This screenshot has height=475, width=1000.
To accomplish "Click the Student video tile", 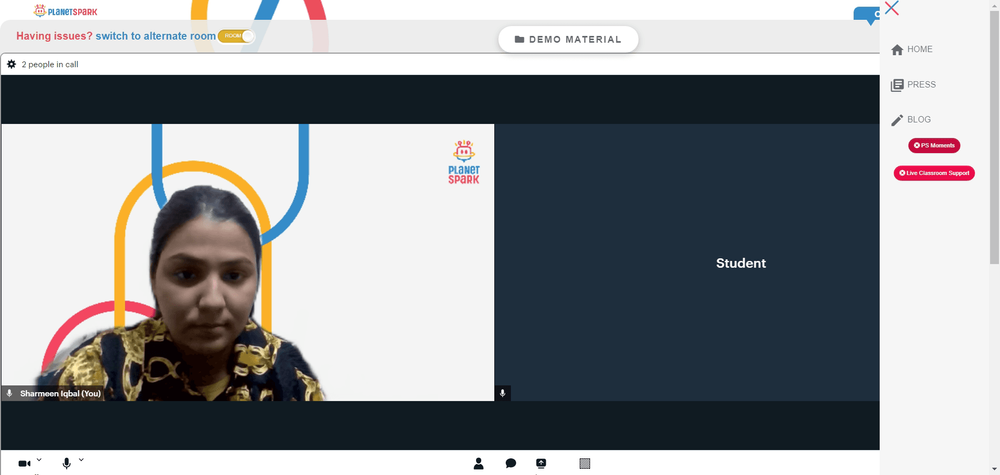I will coord(687,262).
